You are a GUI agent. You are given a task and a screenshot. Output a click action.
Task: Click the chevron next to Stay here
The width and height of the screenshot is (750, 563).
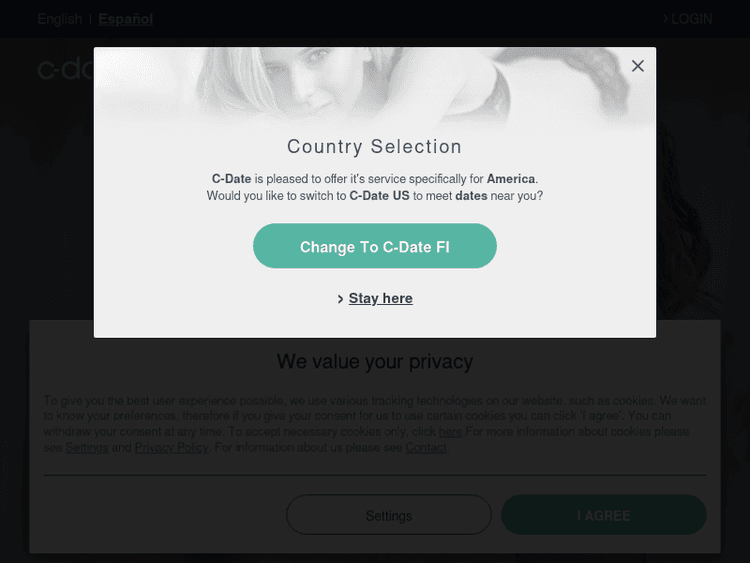341,299
